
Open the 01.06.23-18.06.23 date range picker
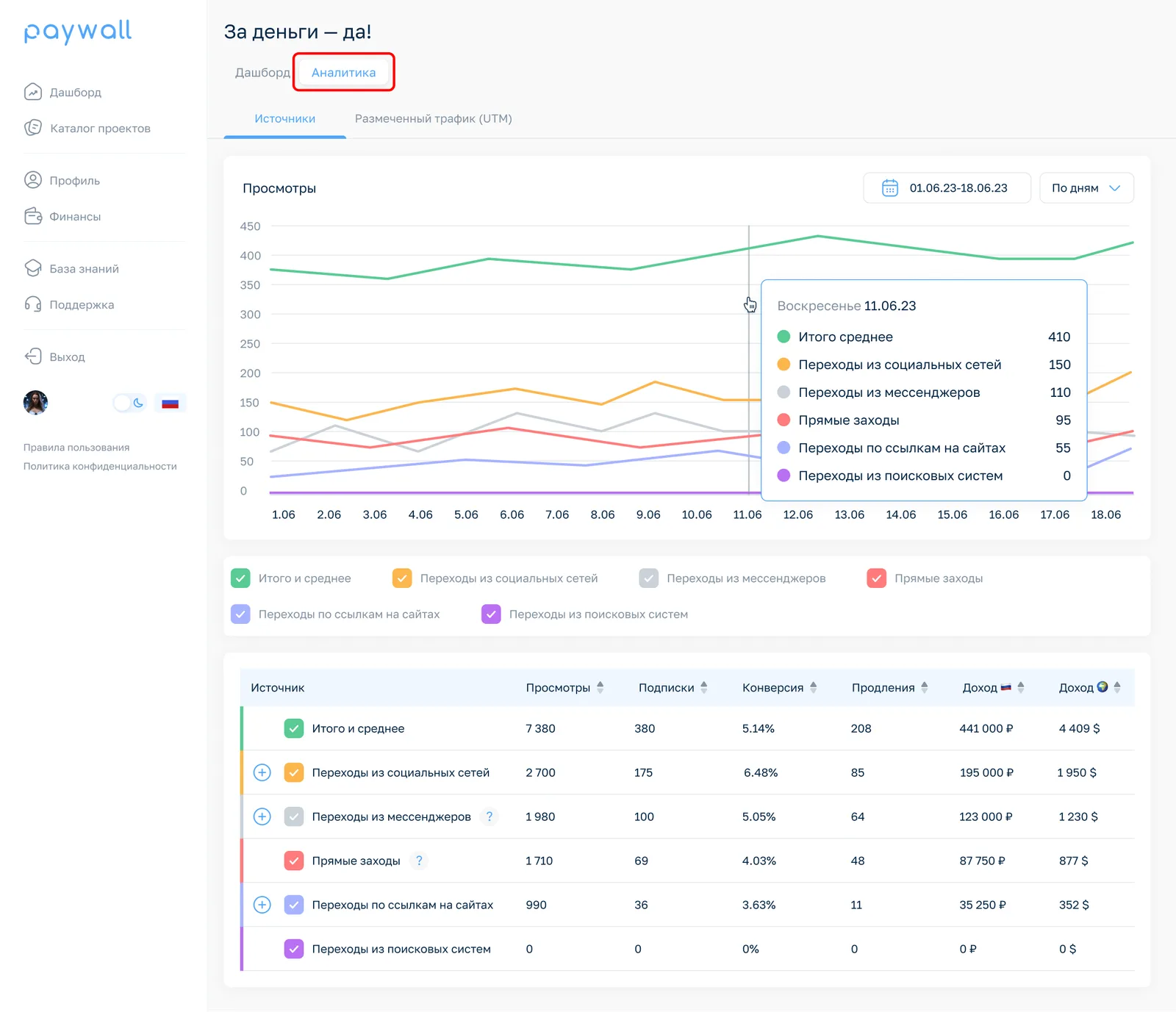(947, 188)
